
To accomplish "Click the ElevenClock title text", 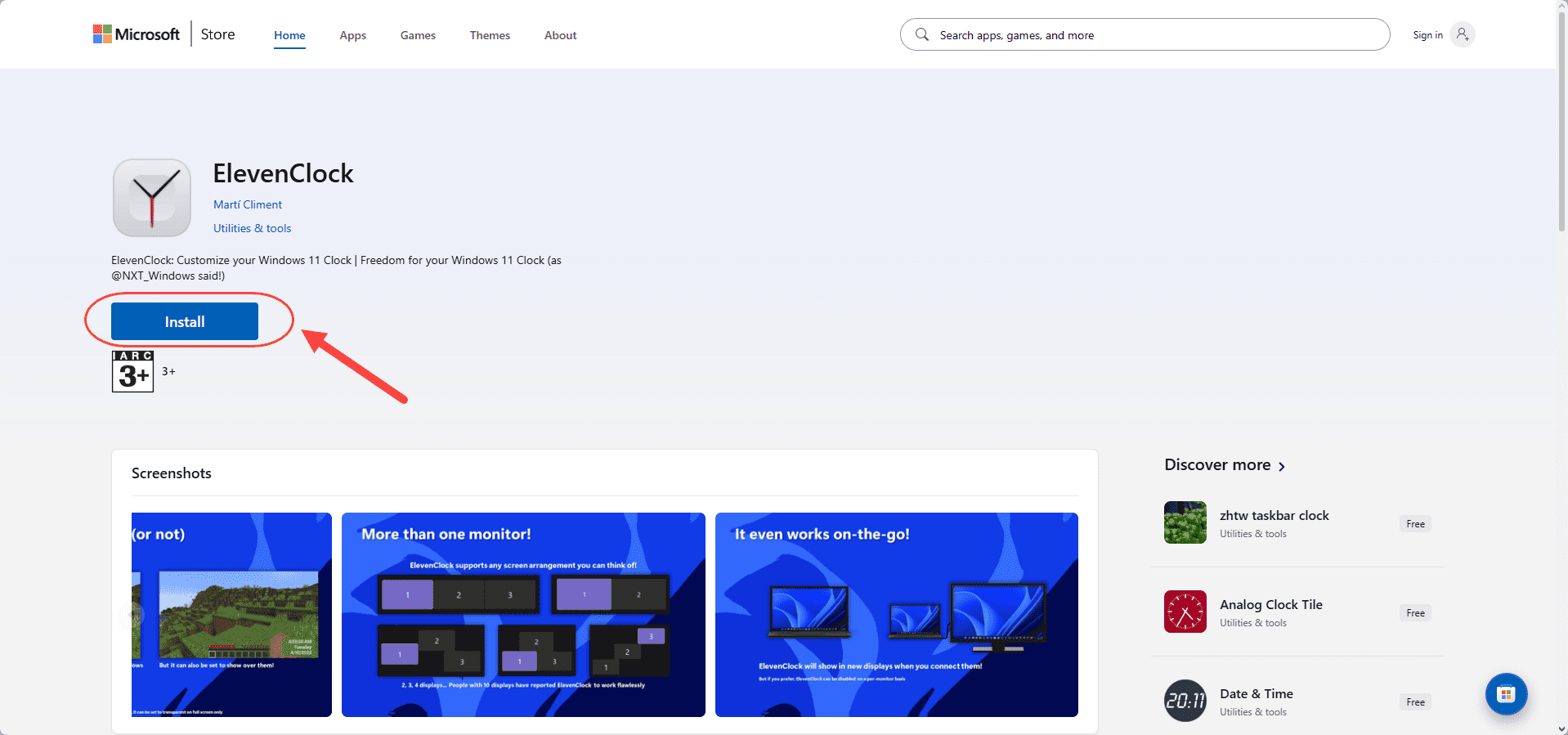I will tap(283, 173).
